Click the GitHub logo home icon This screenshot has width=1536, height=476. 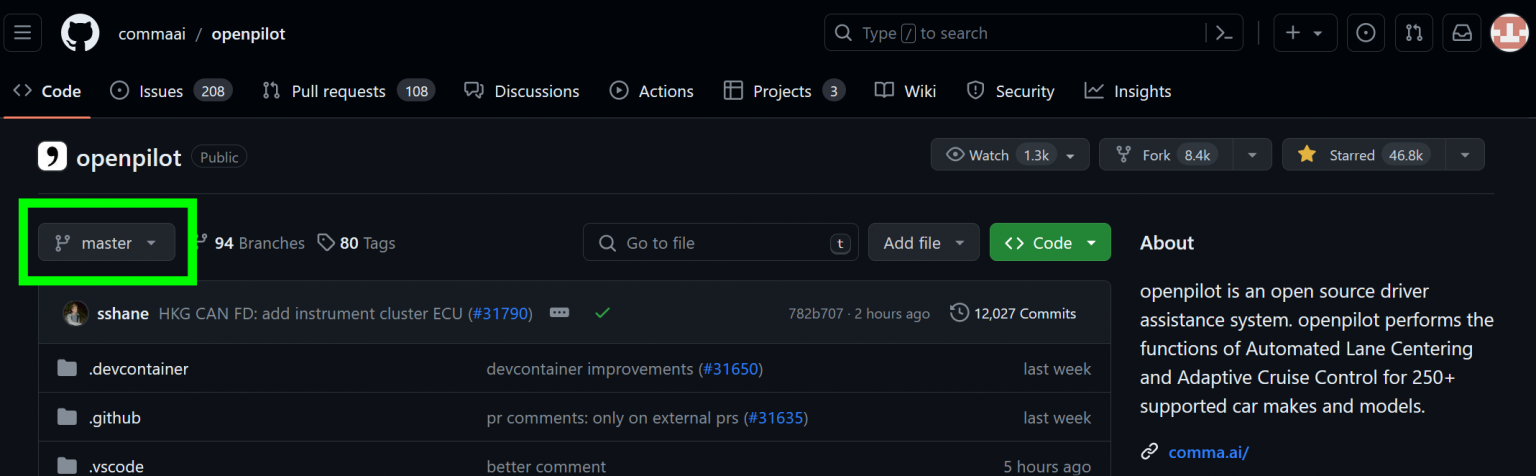pyautogui.click(x=80, y=33)
